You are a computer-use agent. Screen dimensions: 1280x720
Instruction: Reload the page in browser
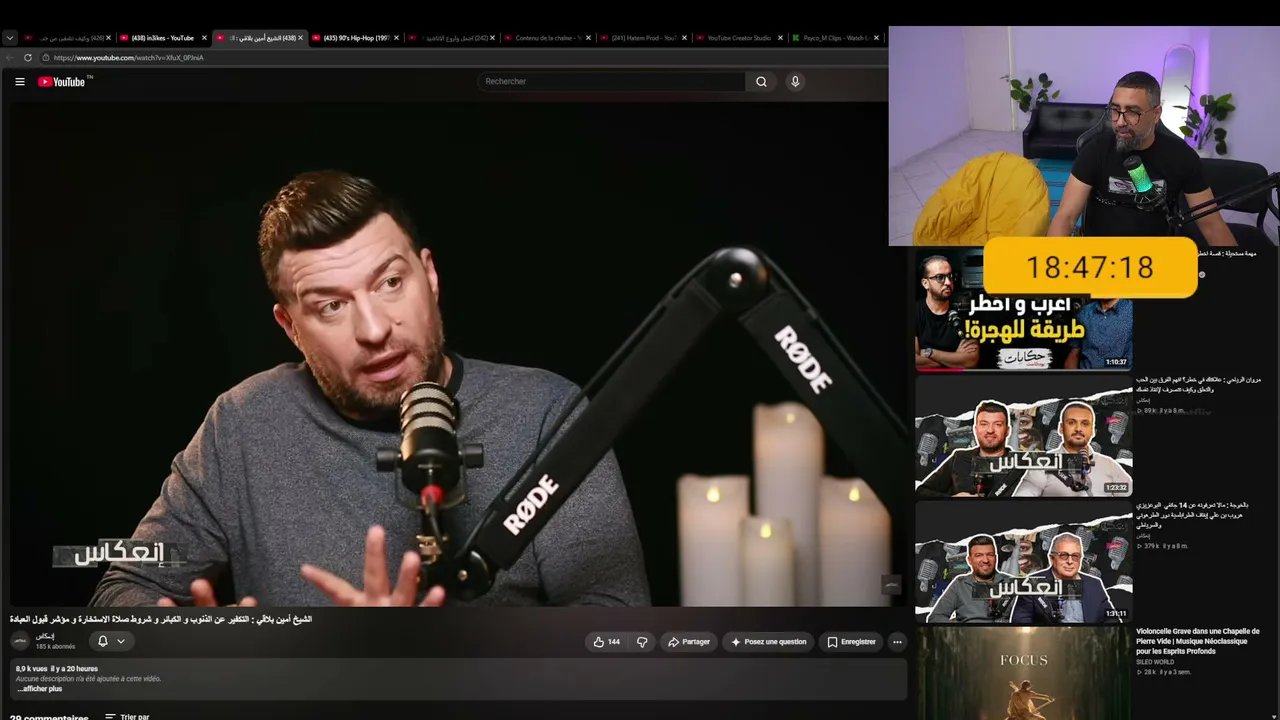point(28,58)
